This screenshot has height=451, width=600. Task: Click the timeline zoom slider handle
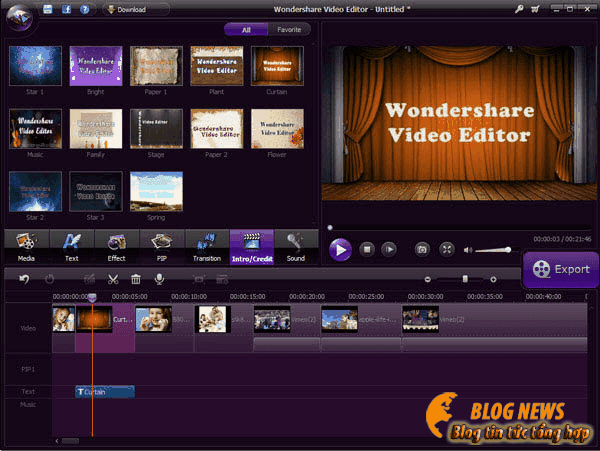coord(465,279)
